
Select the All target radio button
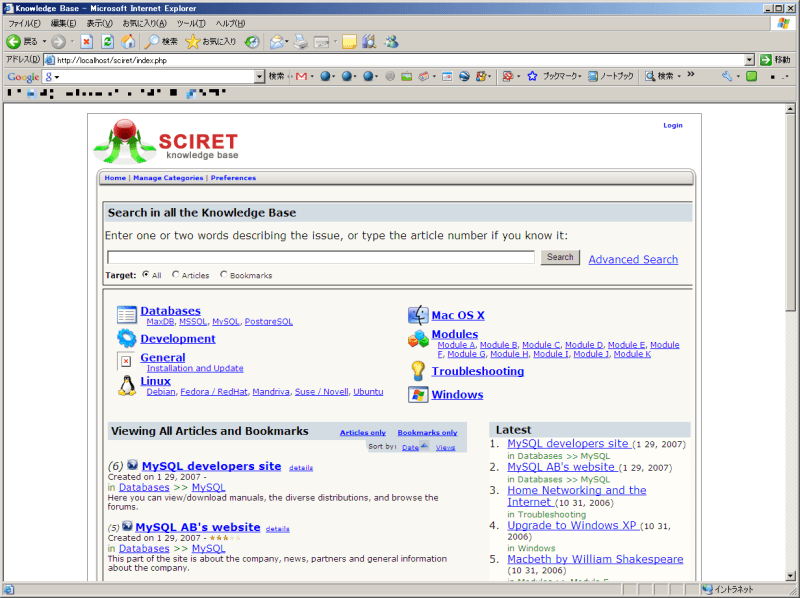tap(146, 274)
